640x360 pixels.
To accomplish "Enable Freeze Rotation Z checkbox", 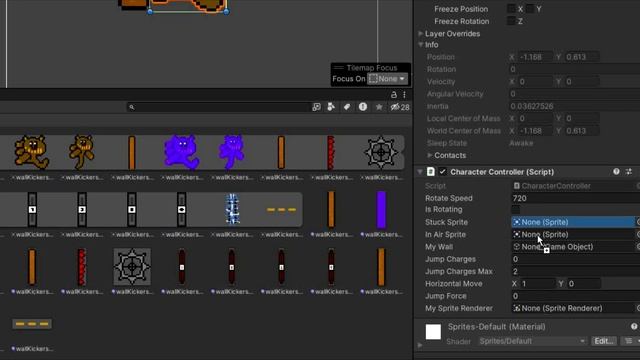I will [x=511, y=21].
